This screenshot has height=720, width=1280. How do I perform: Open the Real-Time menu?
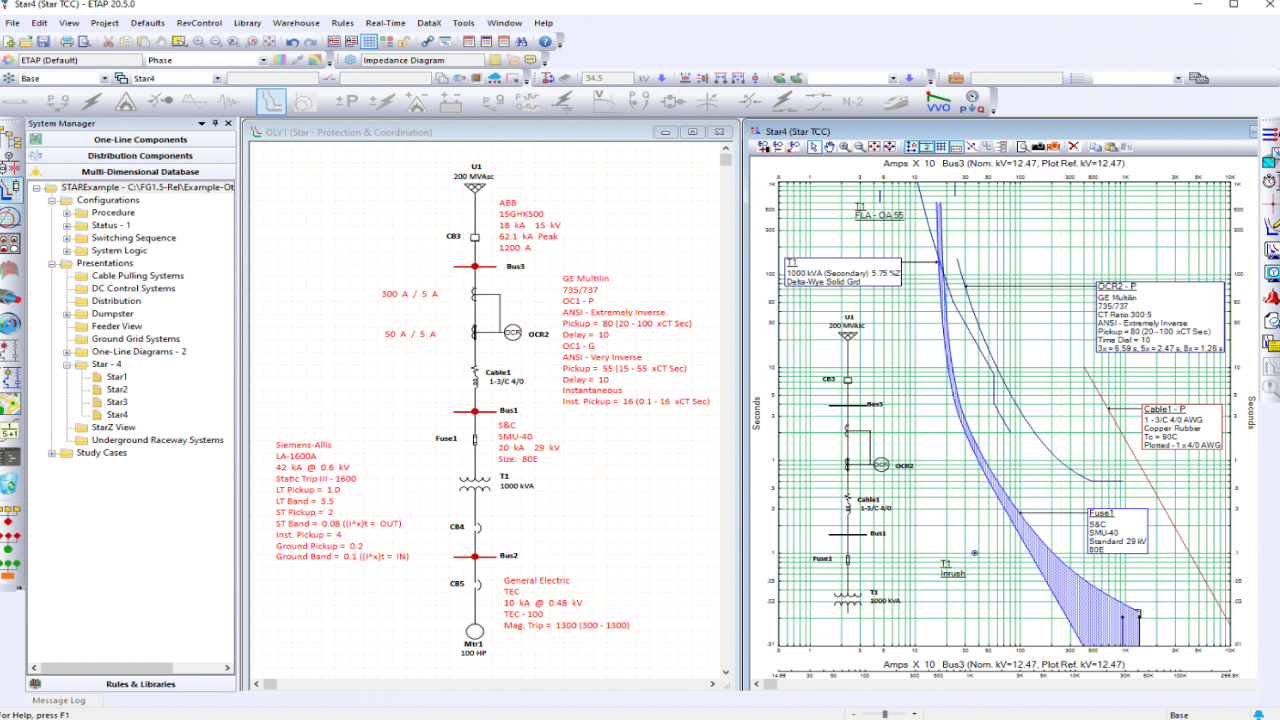point(385,23)
